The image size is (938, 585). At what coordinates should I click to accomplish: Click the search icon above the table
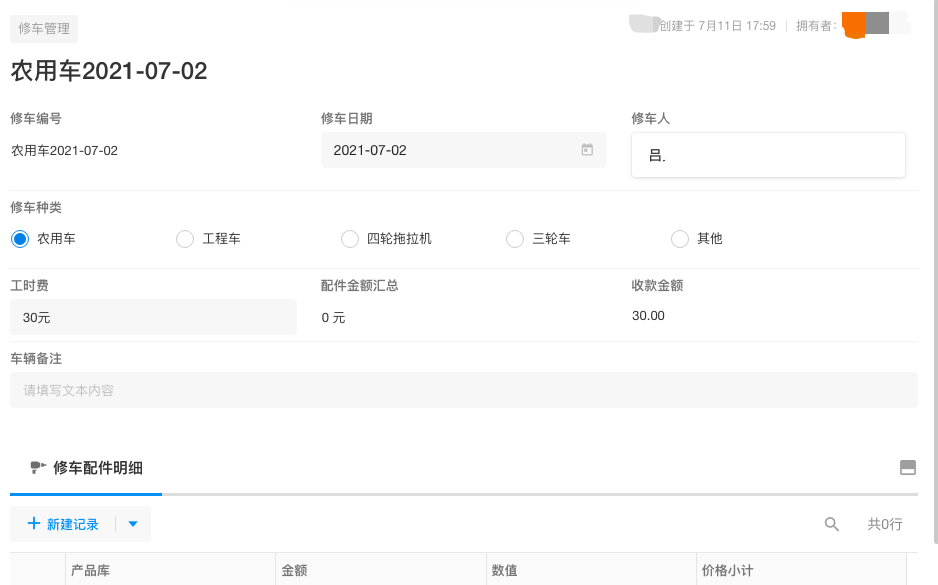pyautogui.click(x=831, y=524)
